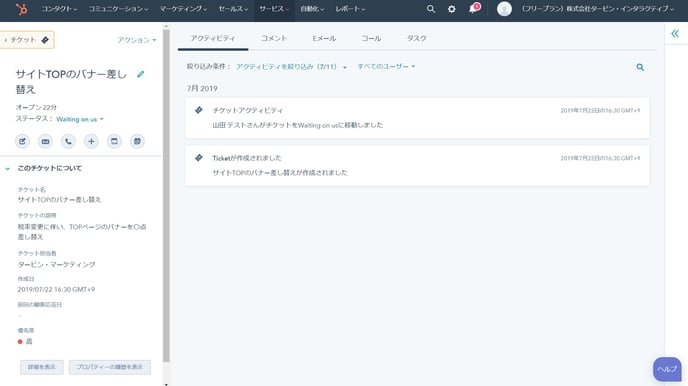Image resolution: width=688 pixels, height=386 pixels.
Task: Make a call with the phone icon
Action: [x=68, y=141]
